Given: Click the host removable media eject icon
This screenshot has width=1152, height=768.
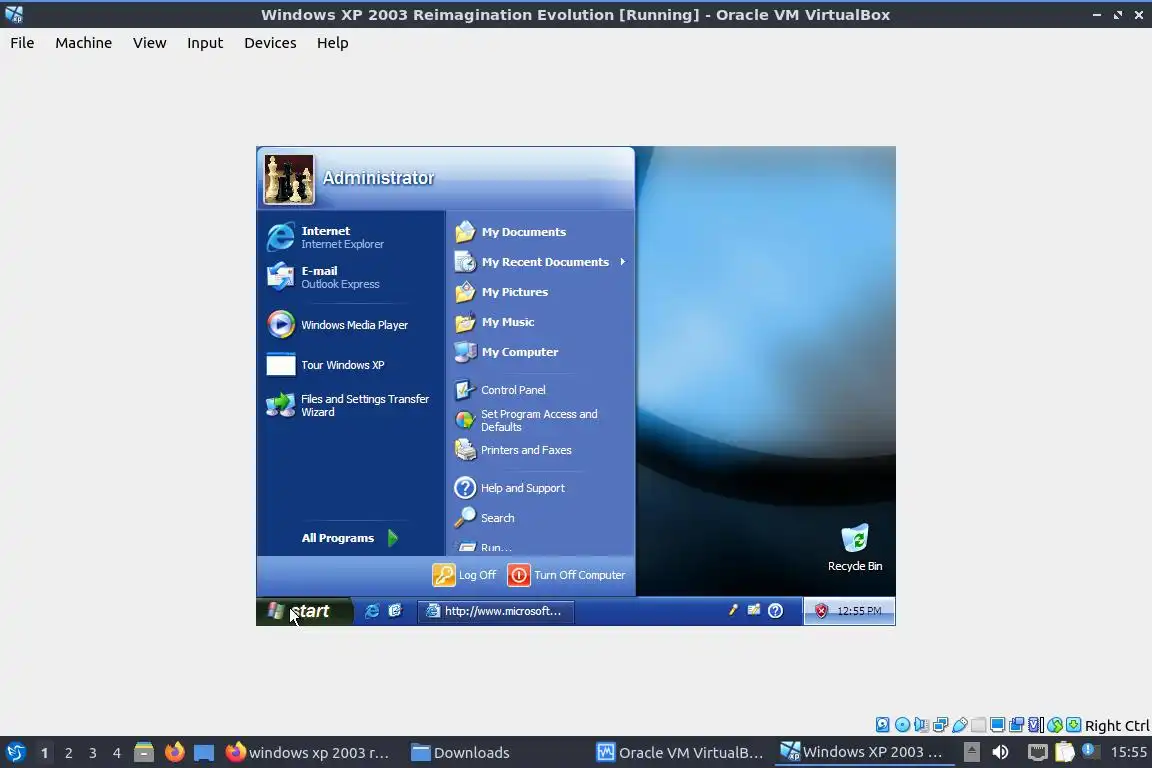Looking at the screenshot, I should (971, 752).
